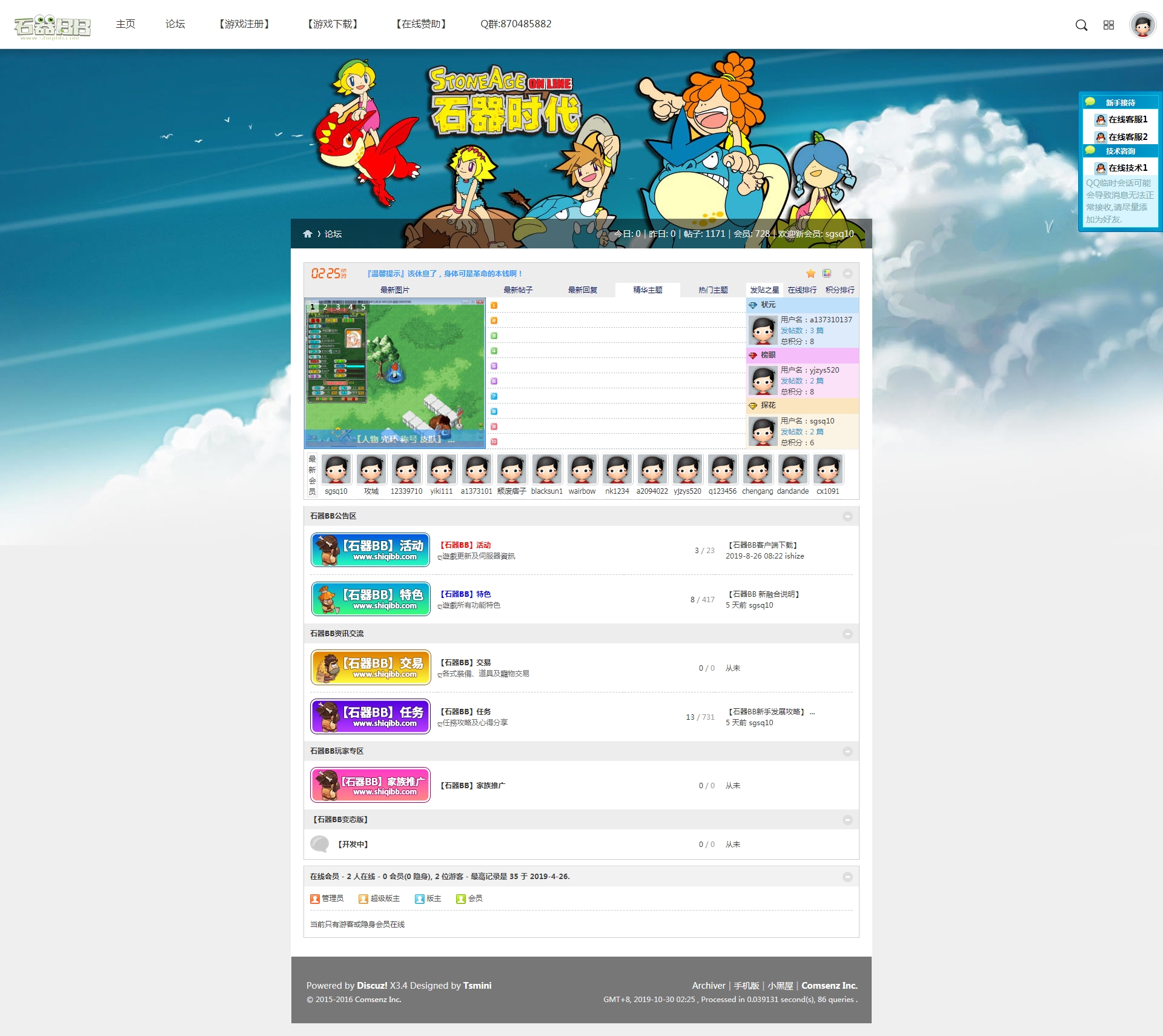Viewport: 1163px width, 1036px height.
Task: Switch to 最新帖子 tab
Action: pos(518,290)
